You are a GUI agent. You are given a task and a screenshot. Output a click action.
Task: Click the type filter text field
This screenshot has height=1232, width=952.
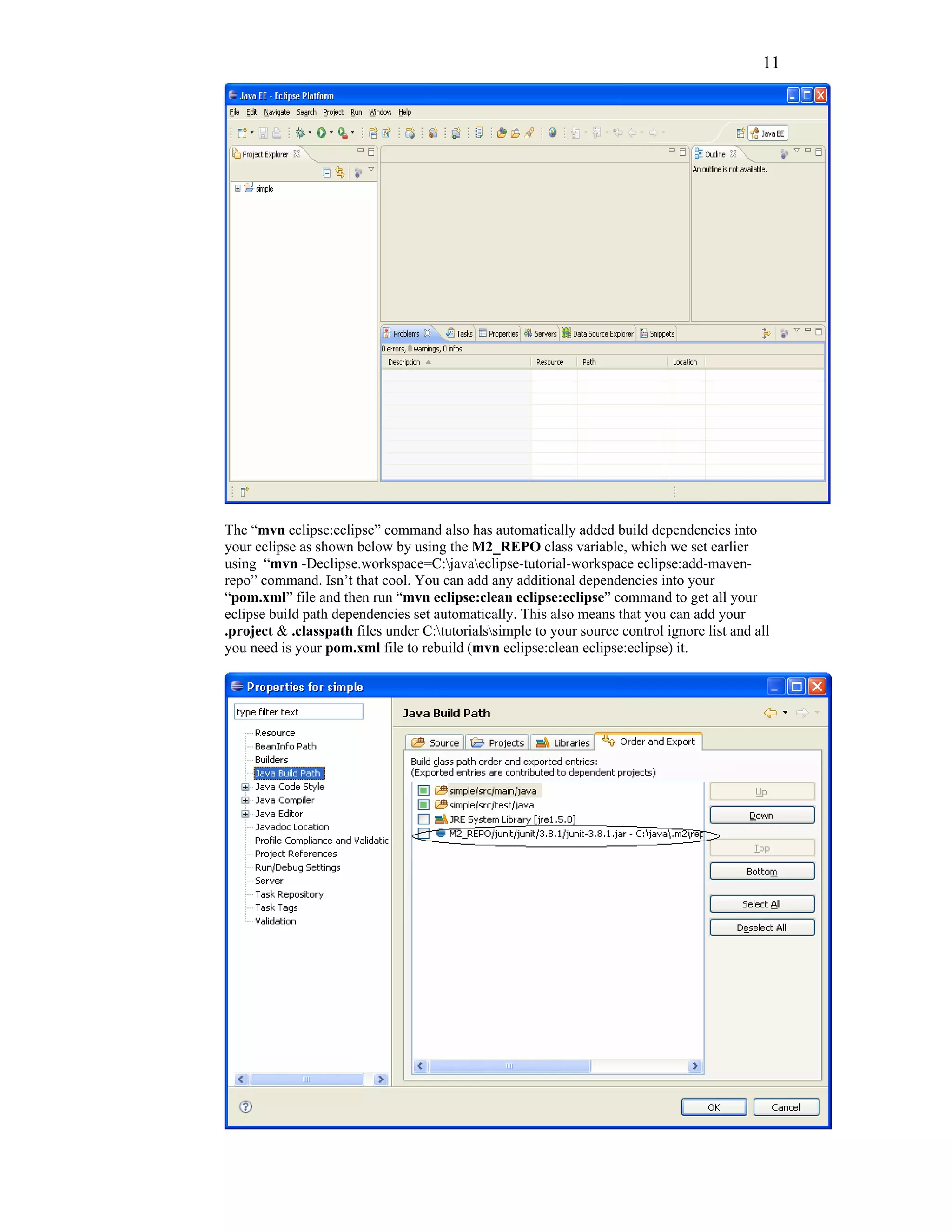coord(298,712)
